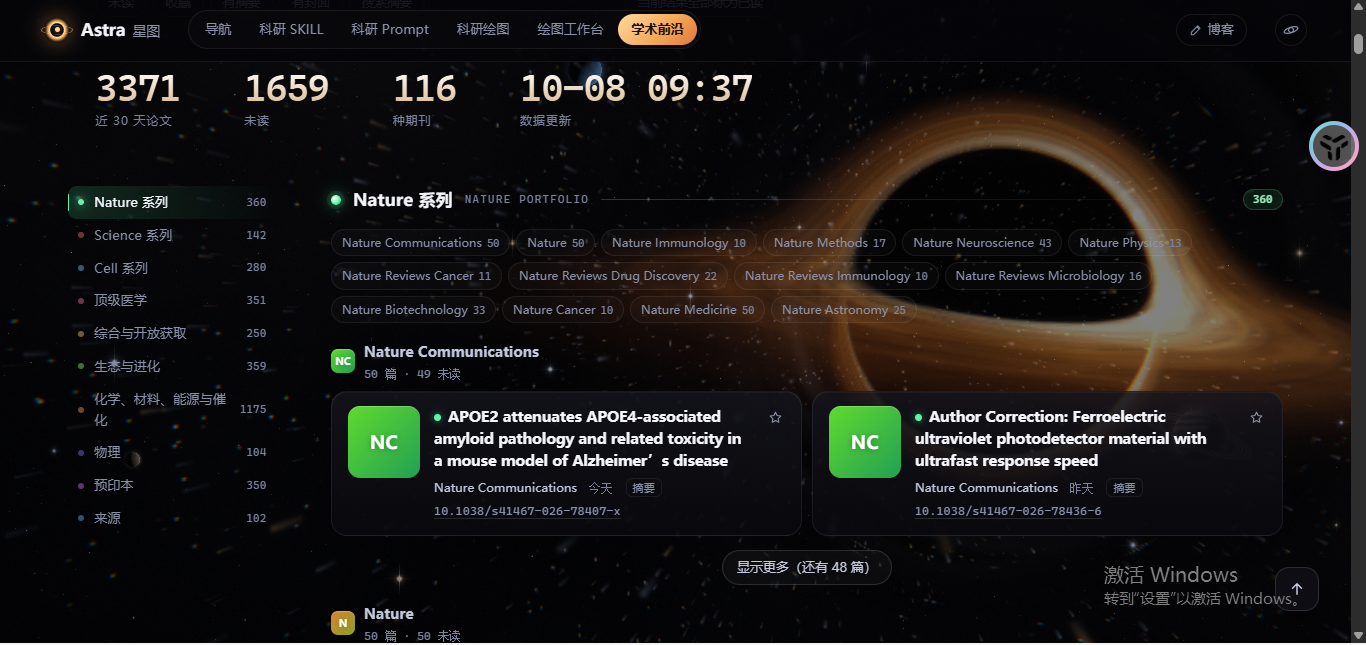
Task: Click the N badge beside Nature heading
Action: (x=343, y=623)
